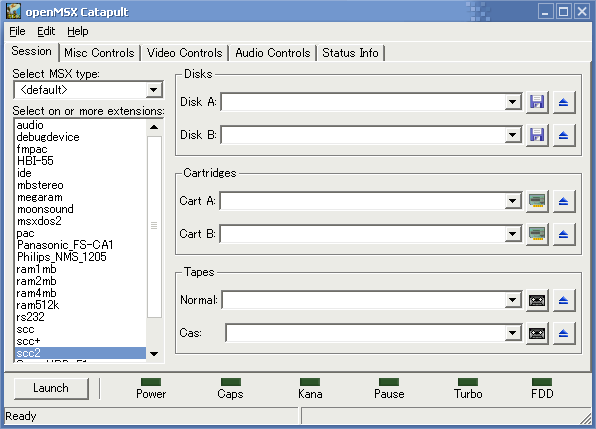Select the msxdos2 extension

point(81,221)
